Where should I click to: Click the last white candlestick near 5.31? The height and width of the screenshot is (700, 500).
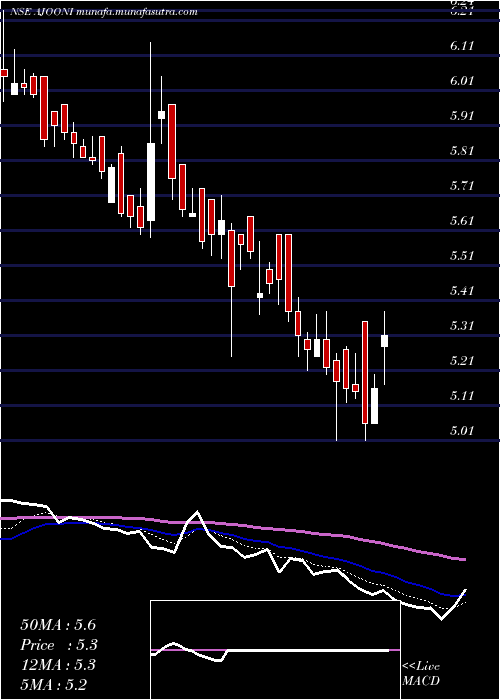click(x=384, y=341)
